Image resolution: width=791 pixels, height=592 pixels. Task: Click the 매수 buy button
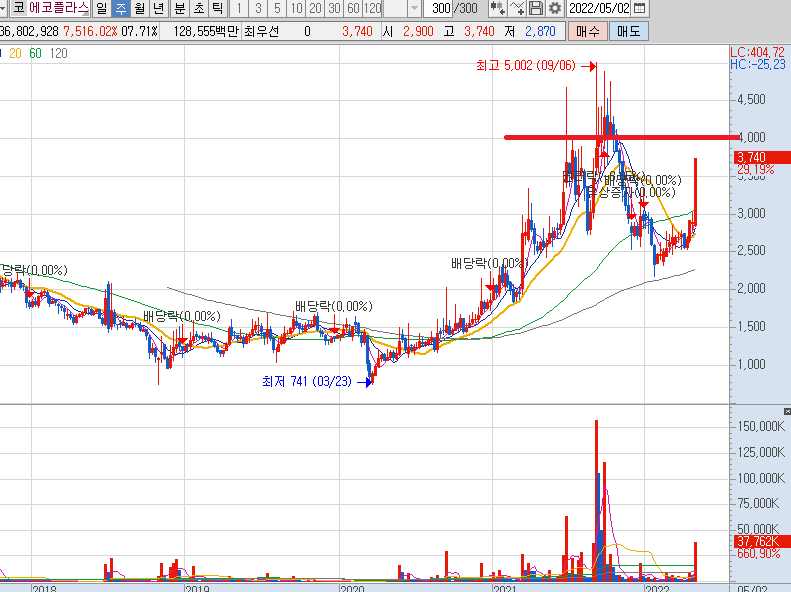point(587,31)
